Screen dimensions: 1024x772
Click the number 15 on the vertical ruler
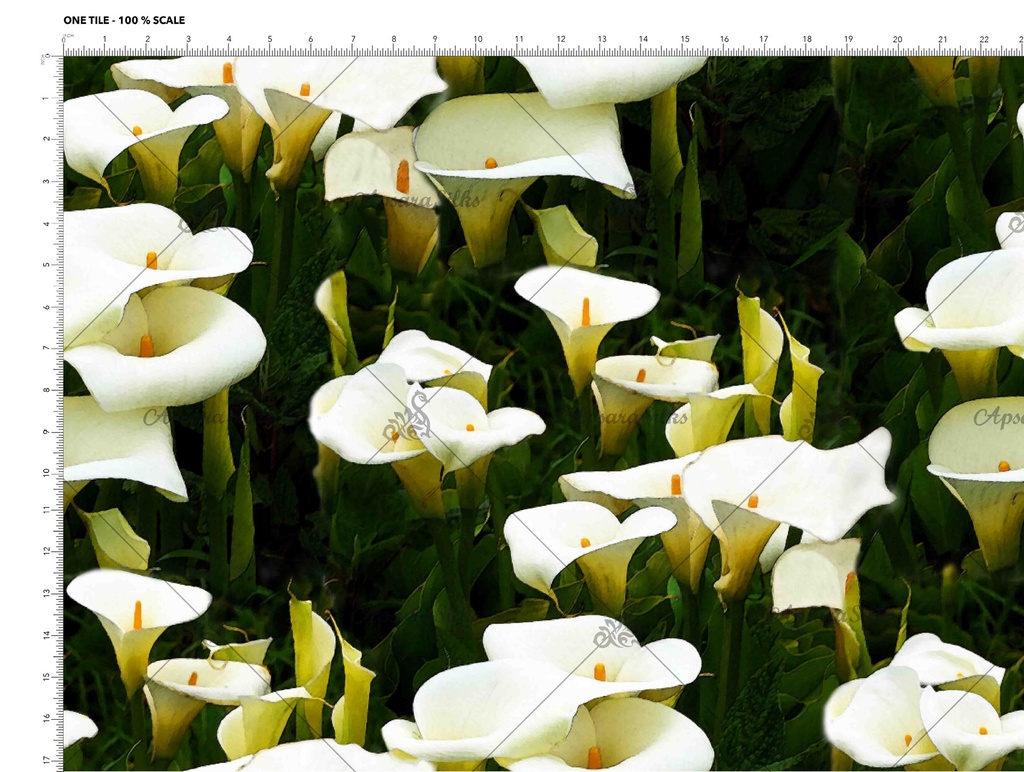46,677
